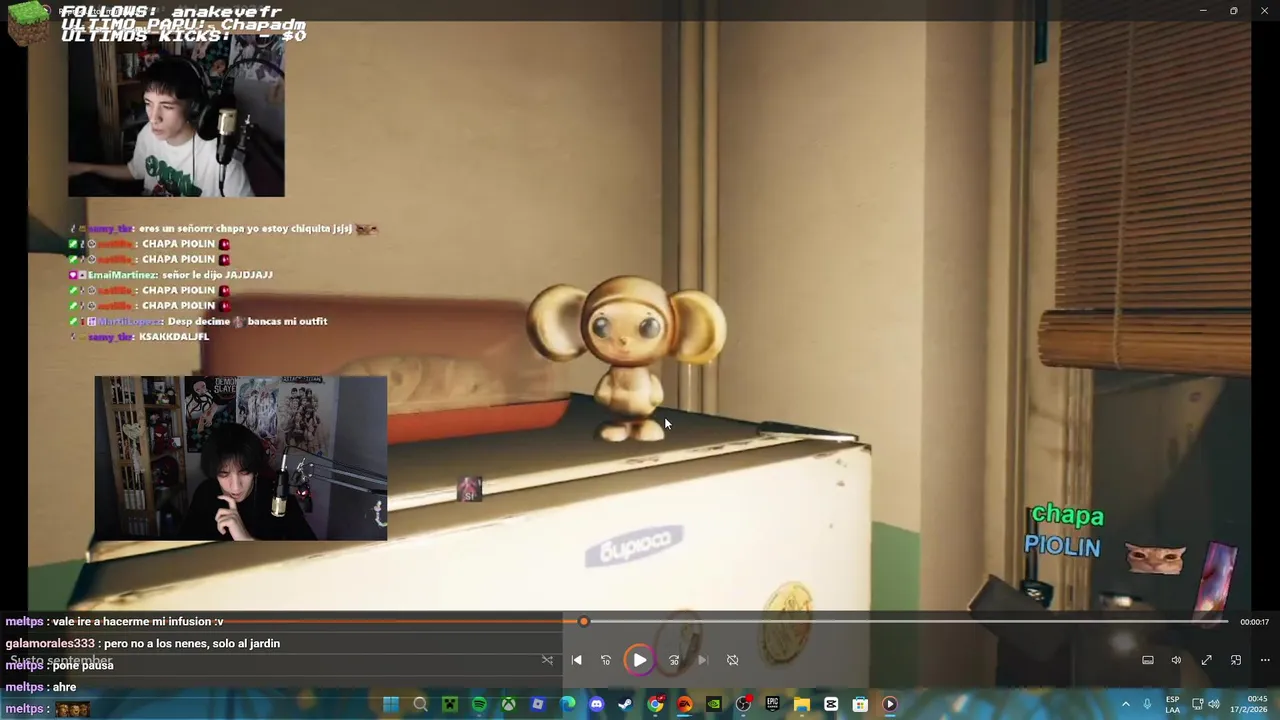Open Spotify from the taskbar
The height and width of the screenshot is (720, 1280).
pos(479,704)
